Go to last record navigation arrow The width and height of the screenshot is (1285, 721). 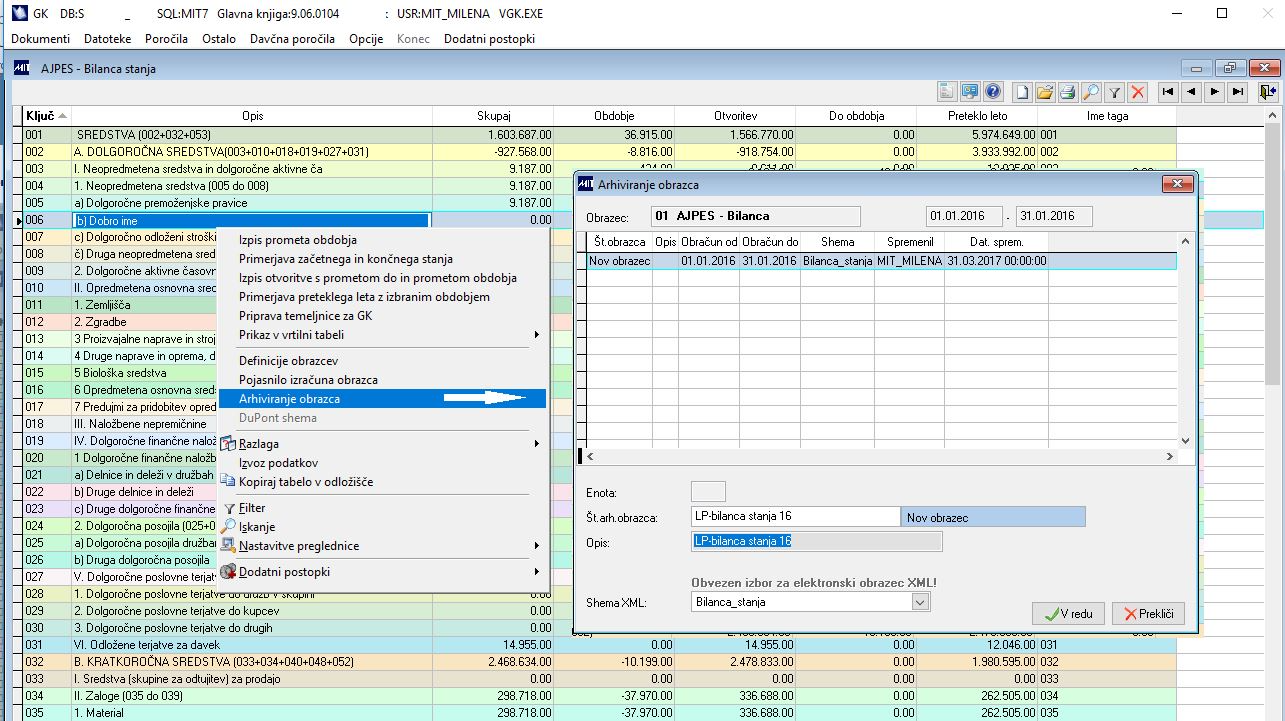pyautogui.click(x=1239, y=92)
